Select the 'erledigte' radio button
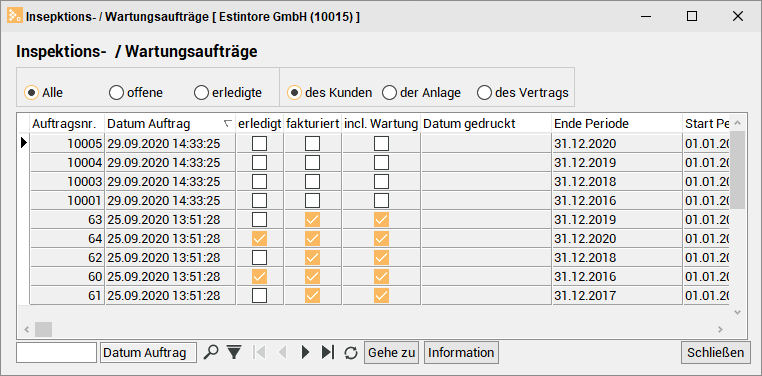 tap(201, 92)
